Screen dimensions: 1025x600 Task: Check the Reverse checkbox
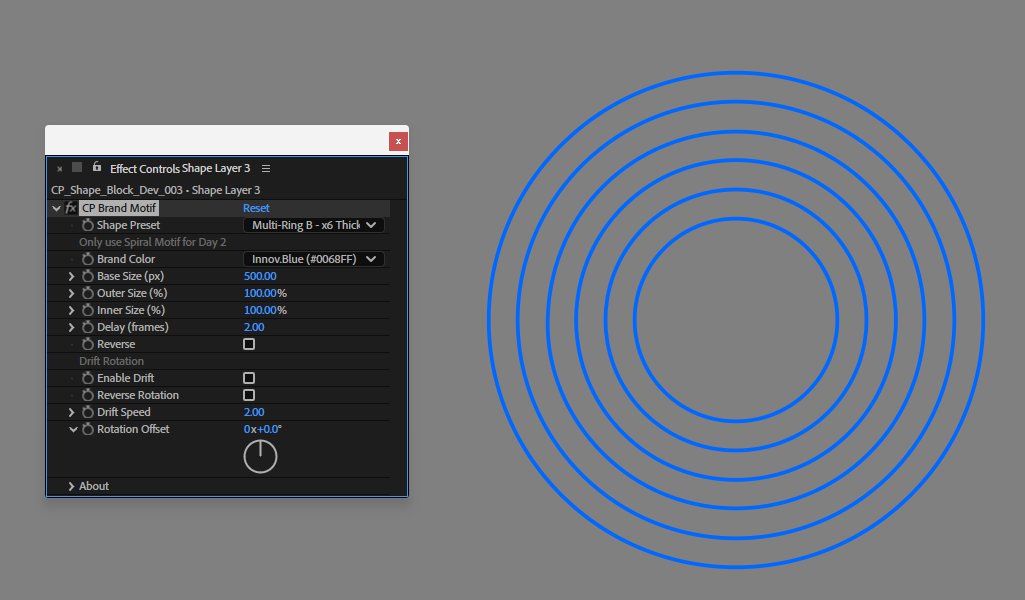click(249, 344)
